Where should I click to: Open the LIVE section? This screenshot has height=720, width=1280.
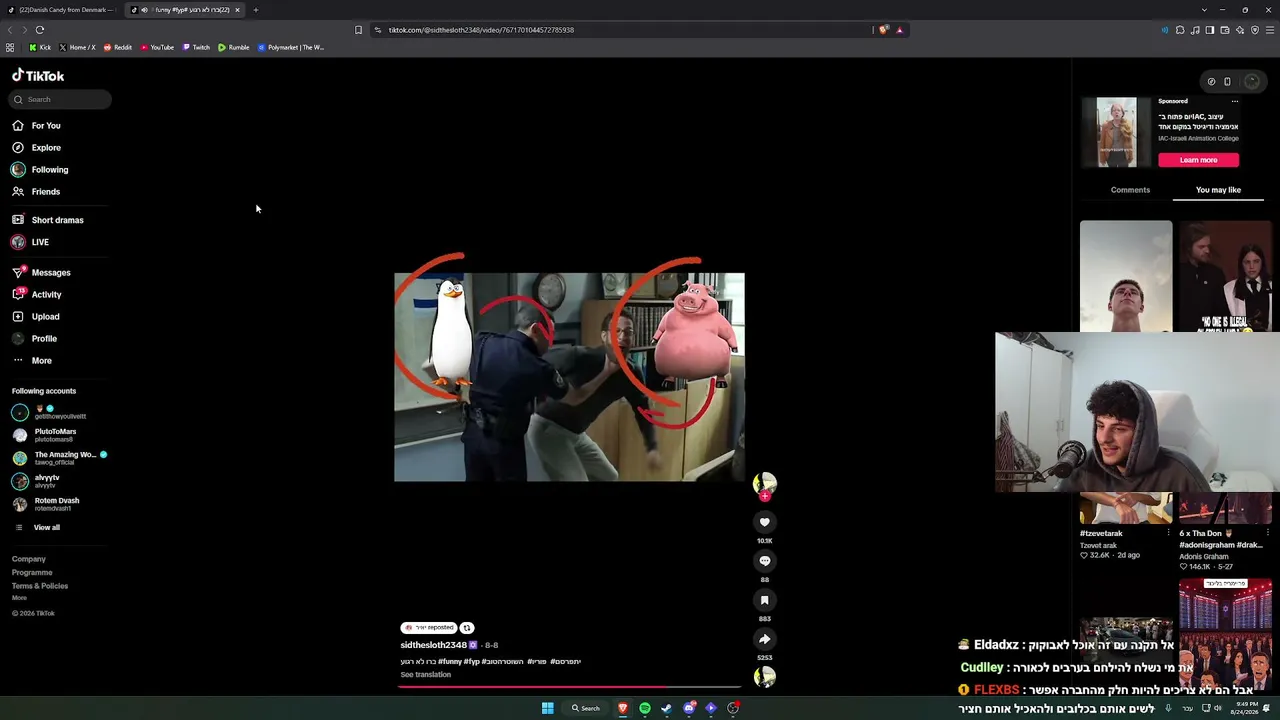coord(31,242)
